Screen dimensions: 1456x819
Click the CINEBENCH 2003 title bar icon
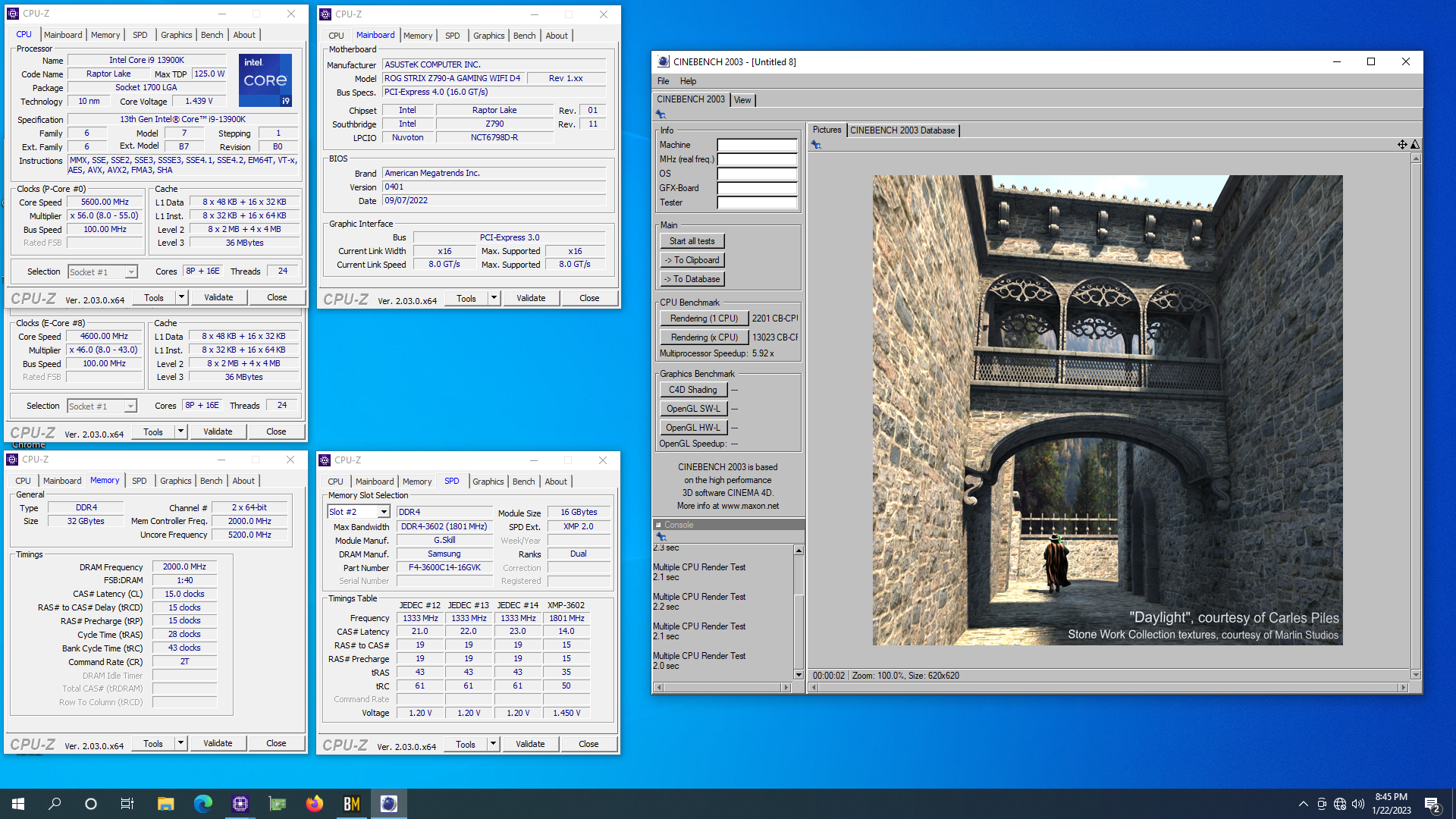664,61
